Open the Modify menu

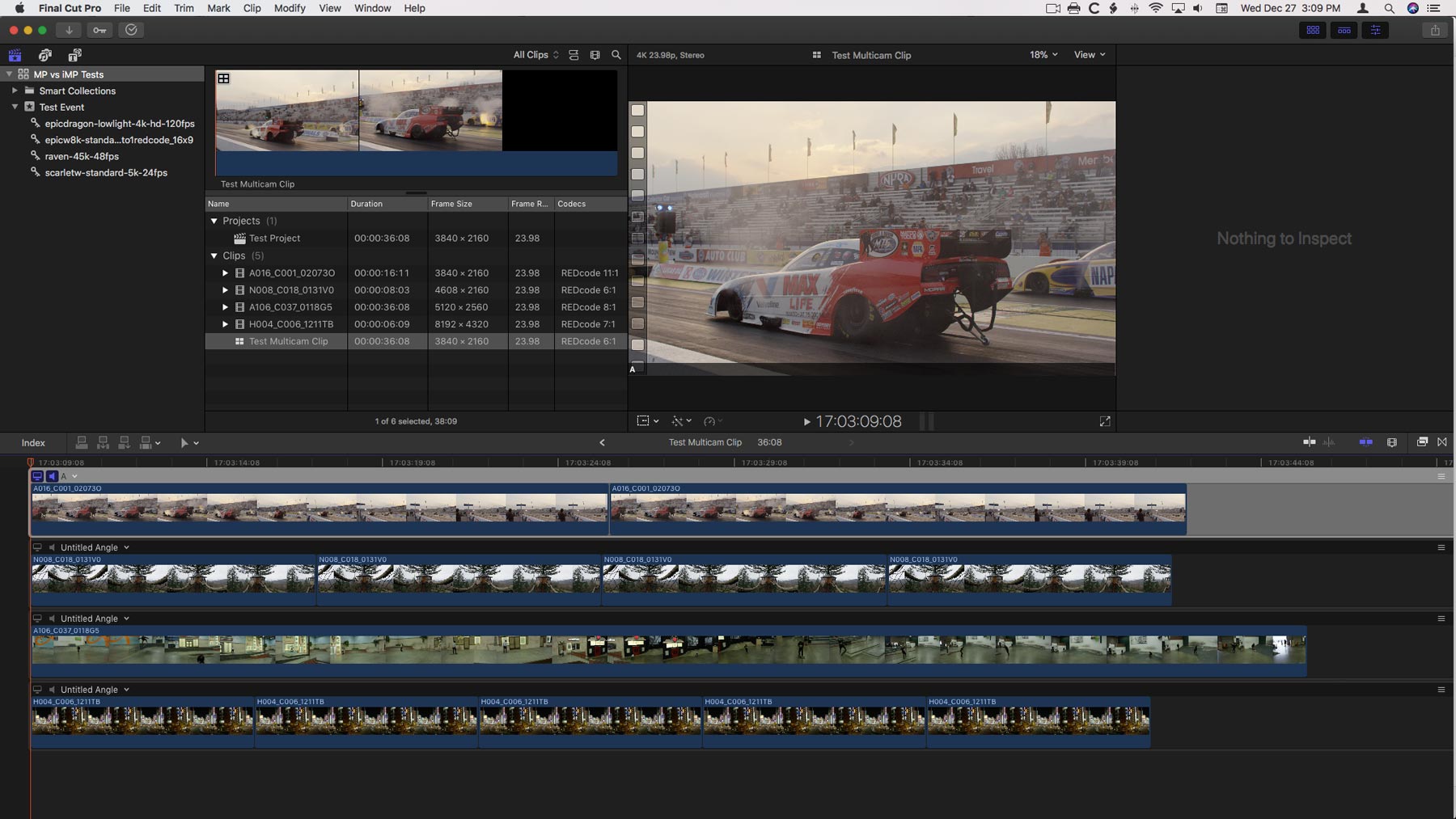290,8
